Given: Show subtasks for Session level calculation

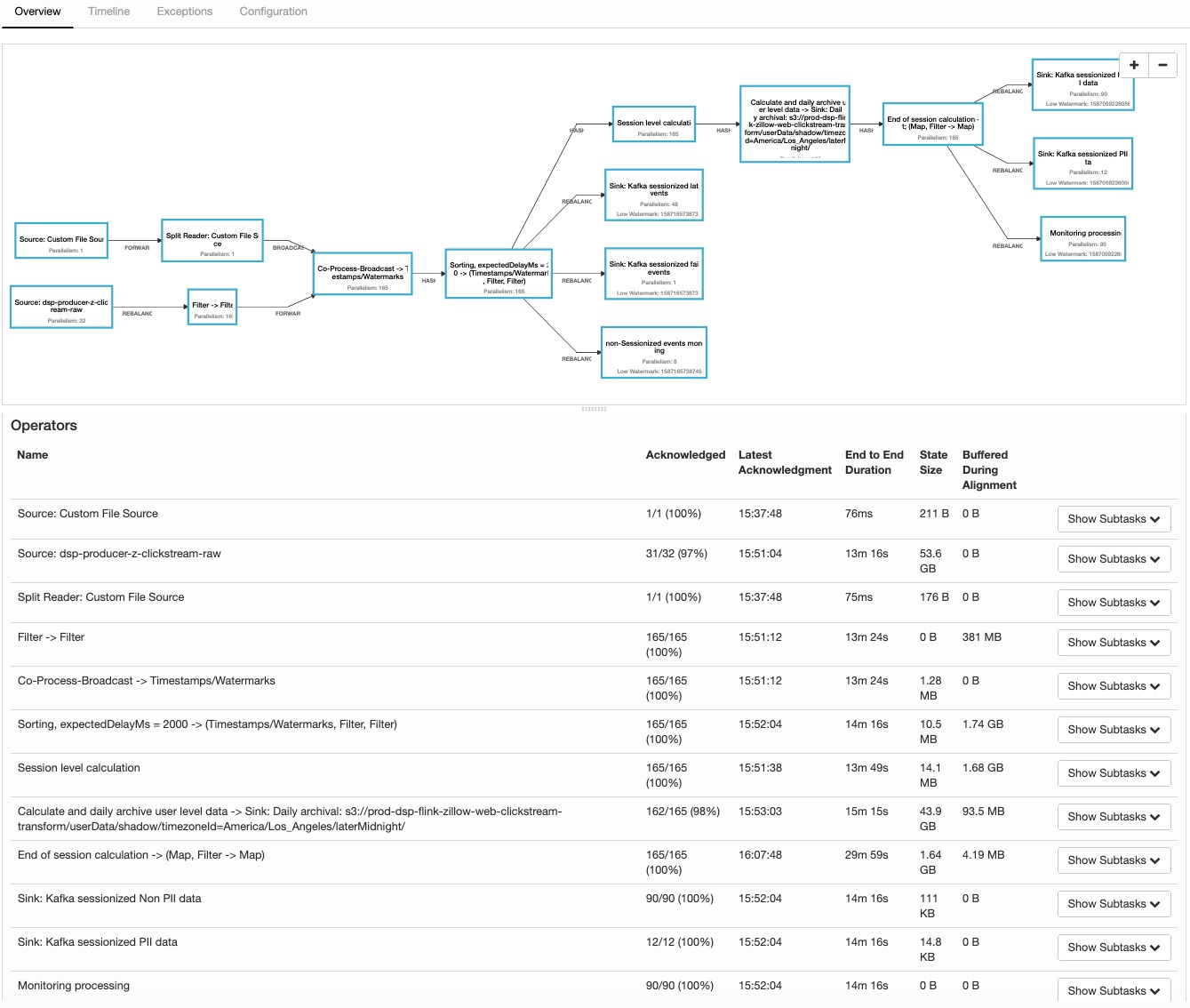Looking at the screenshot, I should pos(1114,773).
